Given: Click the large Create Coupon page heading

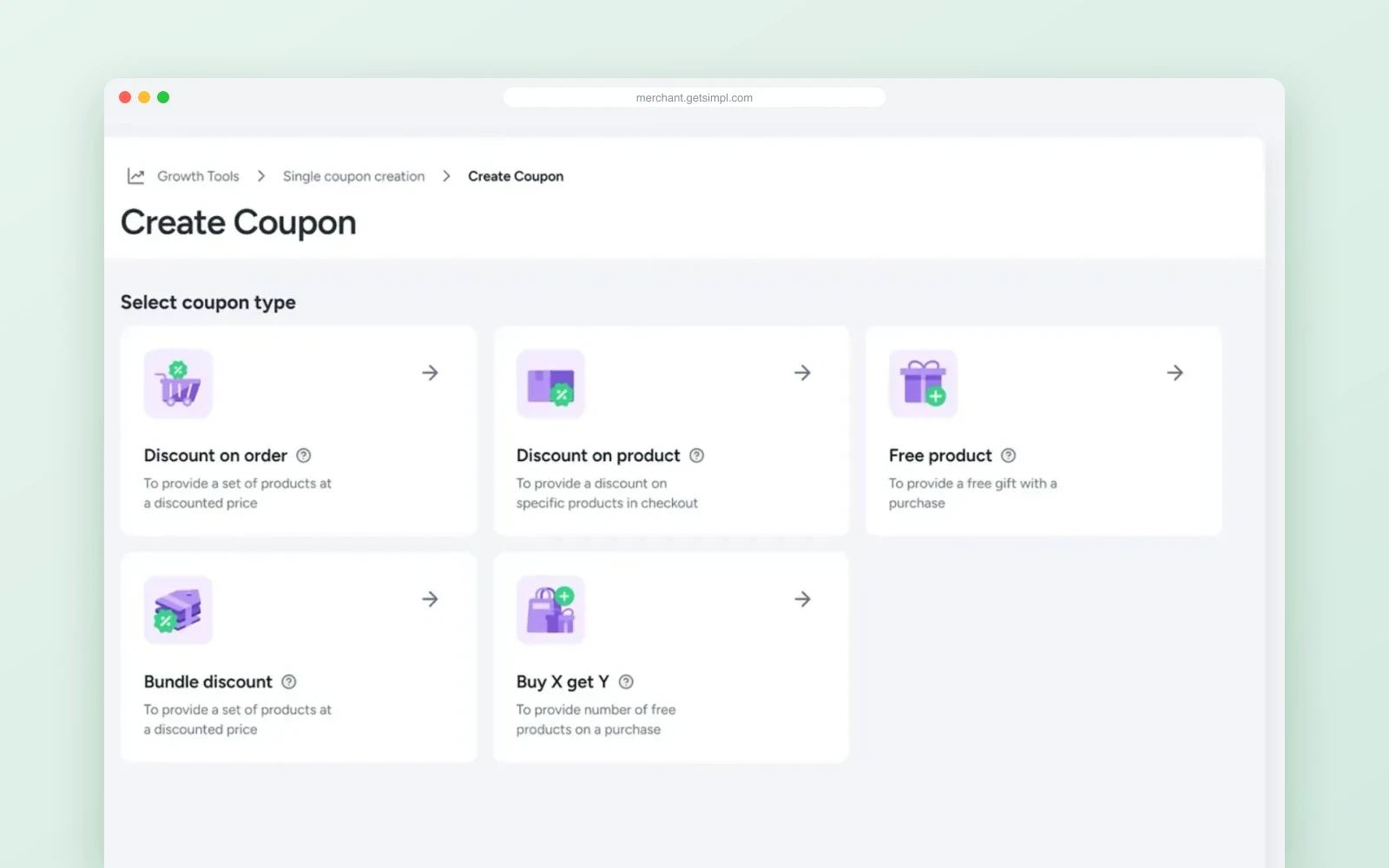Looking at the screenshot, I should [x=239, y=223].
